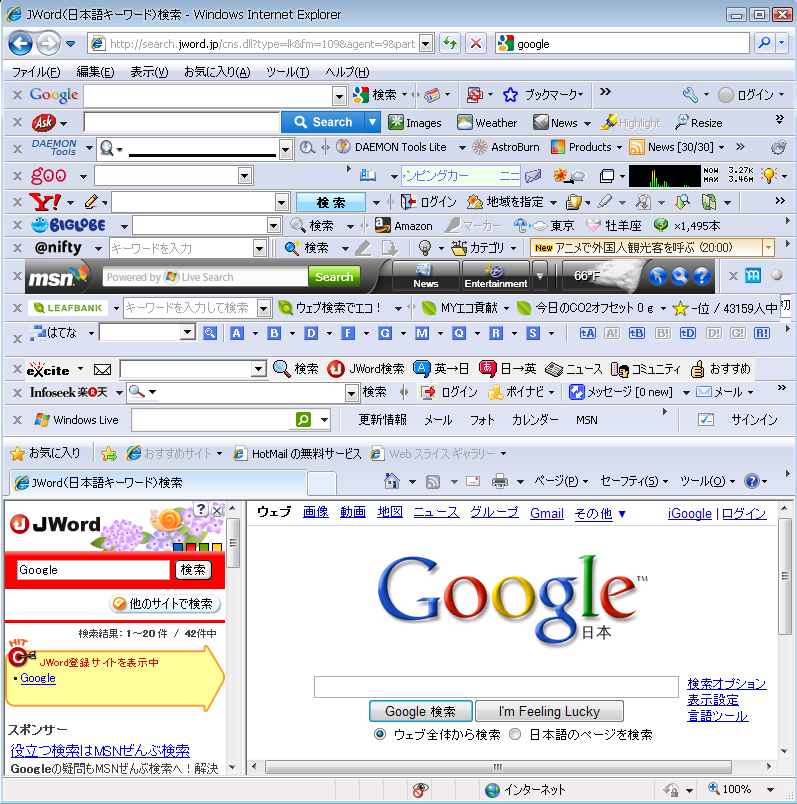Open address bar URL dropdown
Screen dimensions: 797x804
pyautogui.click(x=426, y=44)
